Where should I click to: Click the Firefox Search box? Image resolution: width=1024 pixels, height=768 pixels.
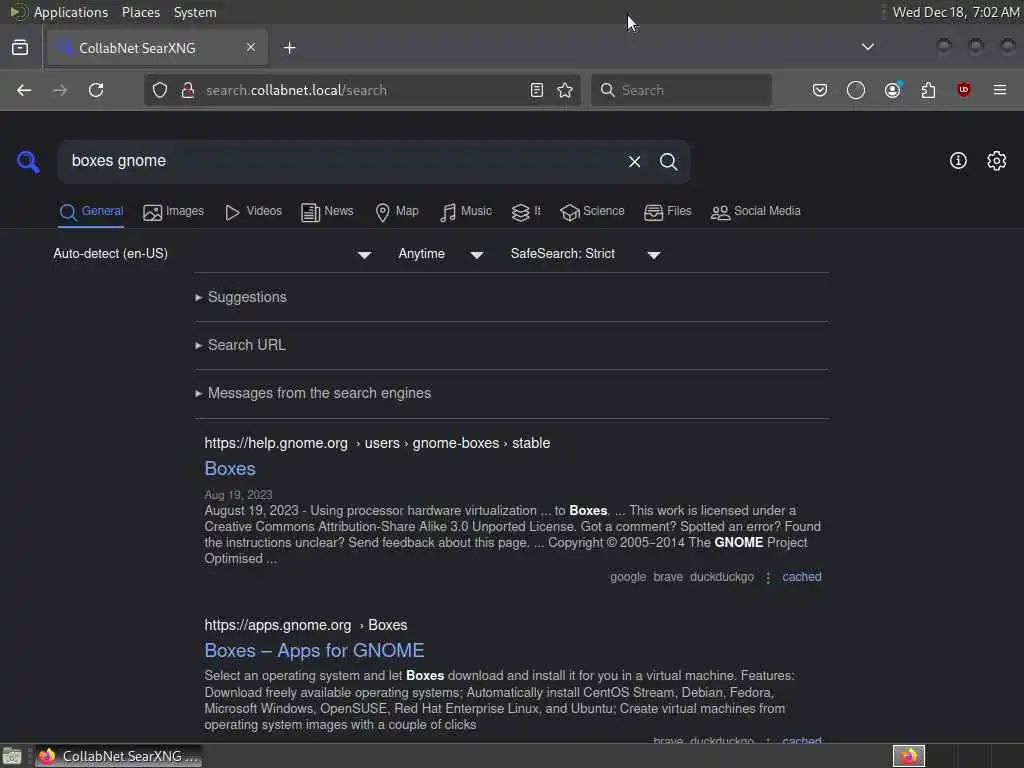[x=681, y=90]
